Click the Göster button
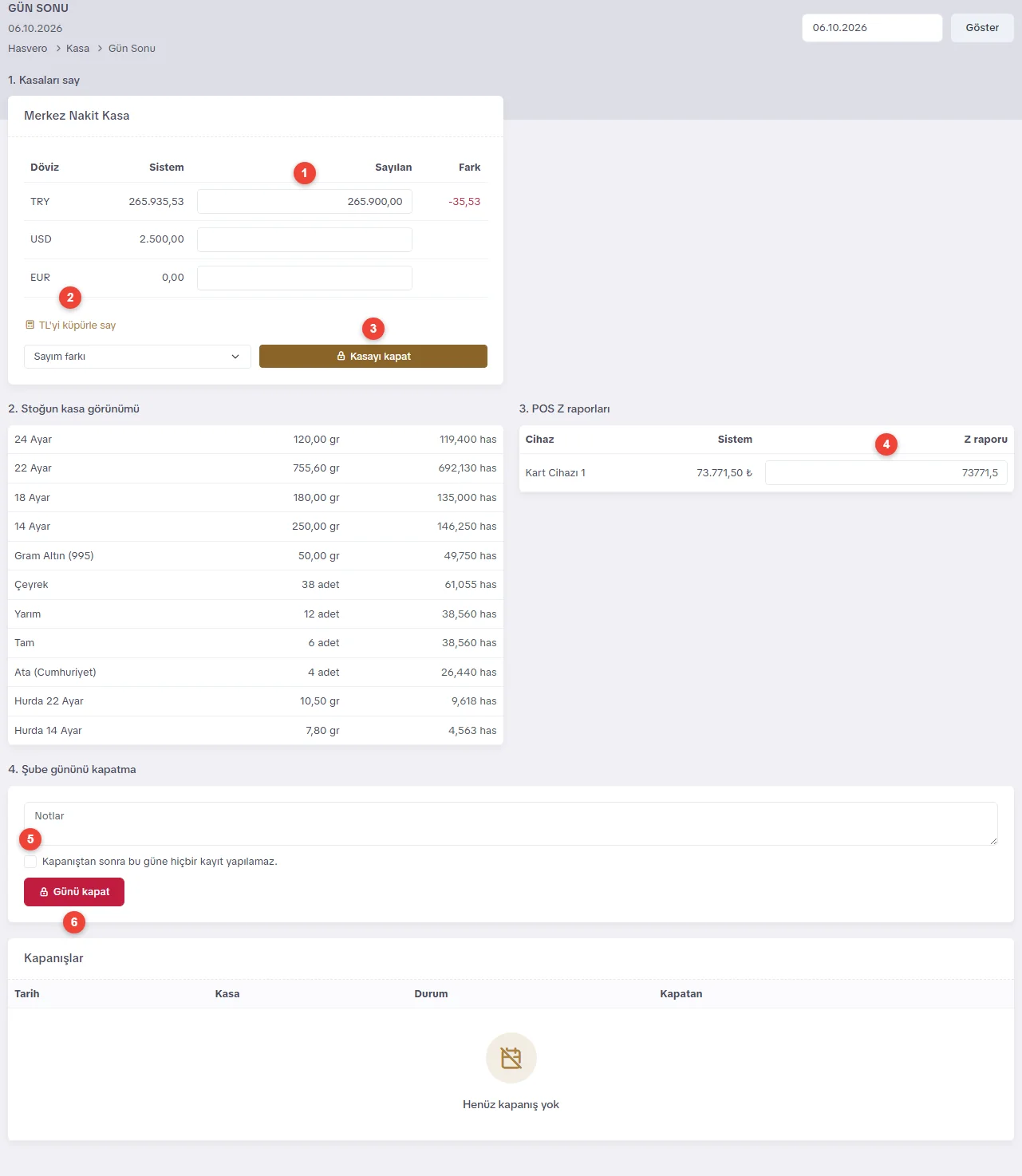 click(982, 28)
